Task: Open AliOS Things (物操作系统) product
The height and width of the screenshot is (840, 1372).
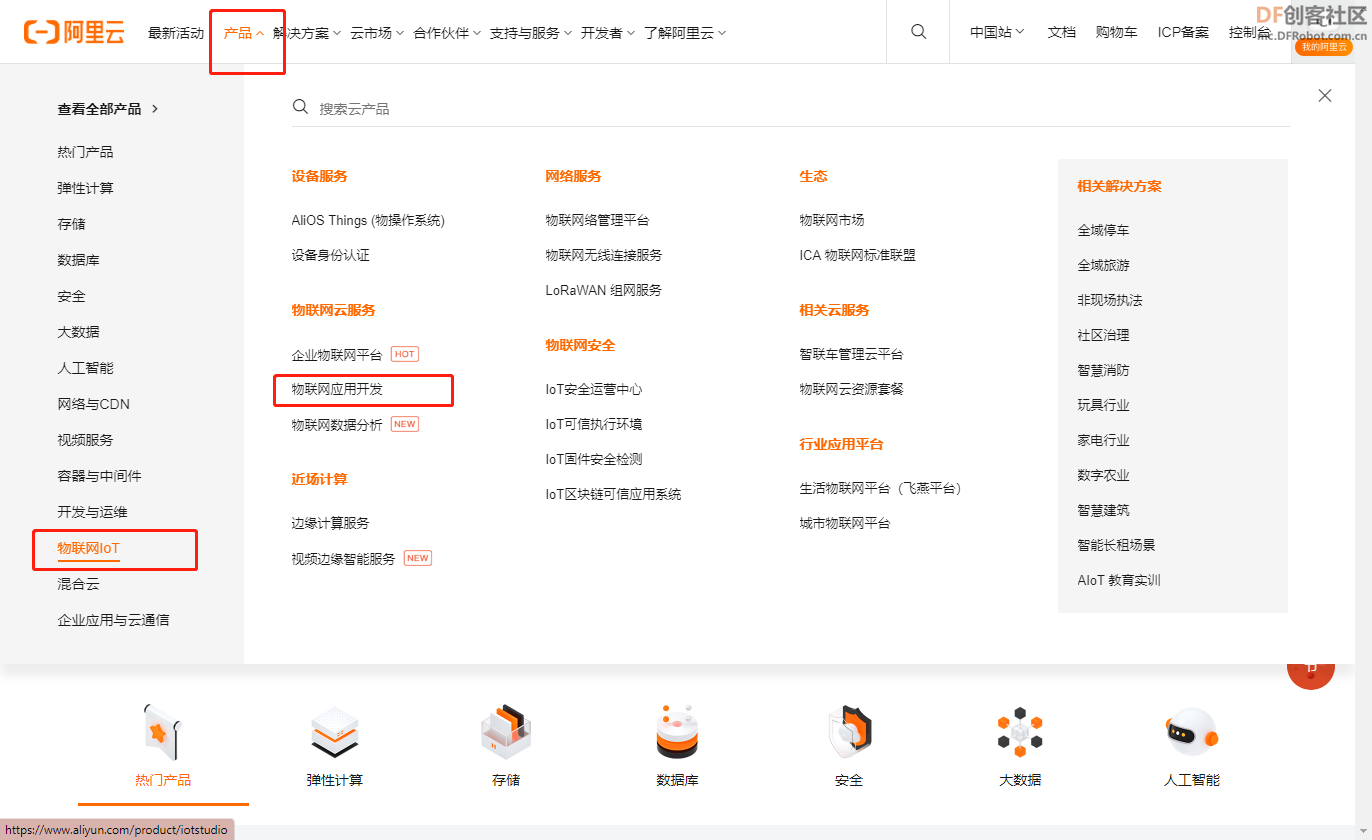Action: point(368,220)
